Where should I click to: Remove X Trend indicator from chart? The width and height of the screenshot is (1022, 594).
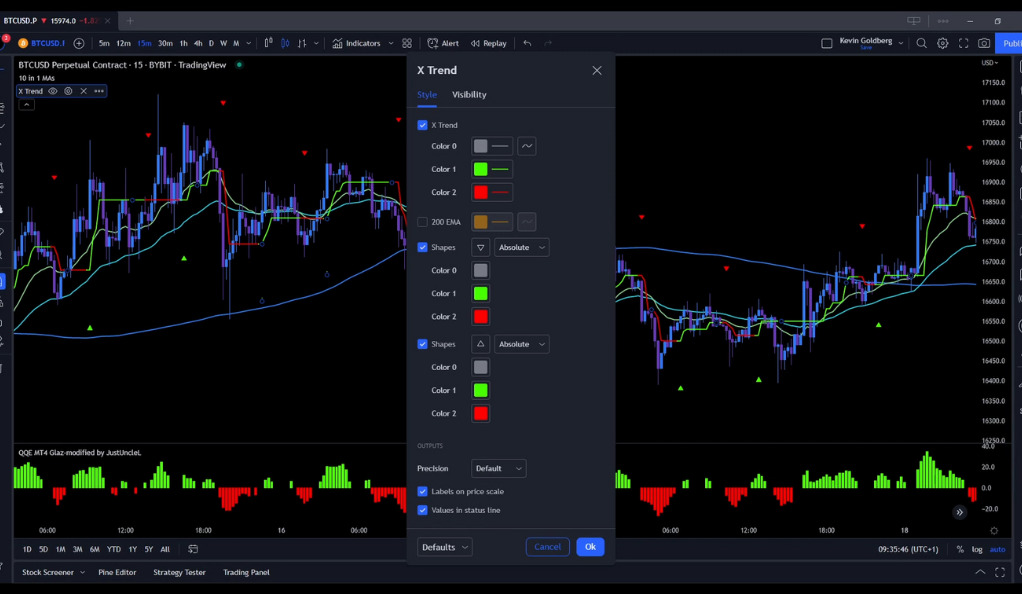[83, 91]
